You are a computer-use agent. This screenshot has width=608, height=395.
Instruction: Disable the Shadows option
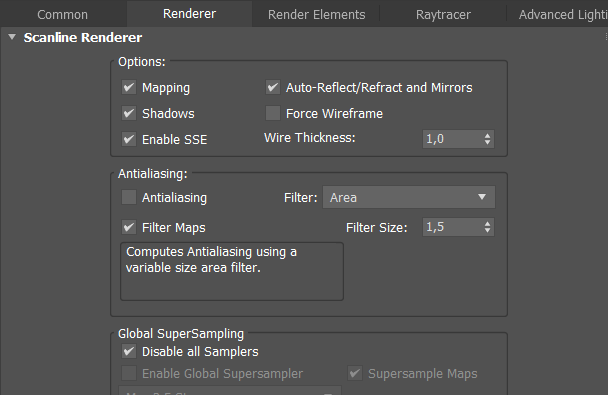(x=129, y=113)
